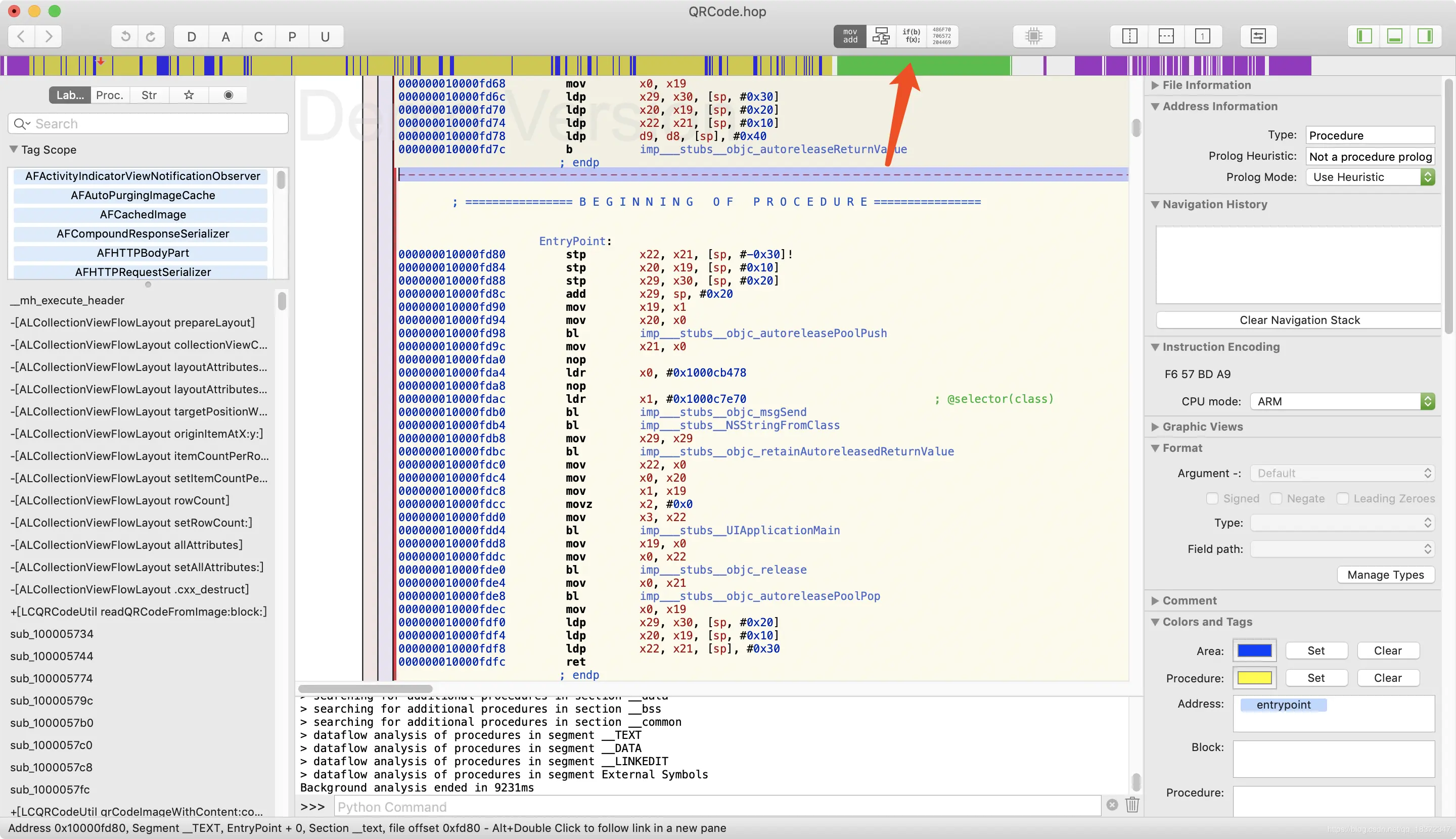Open the Prolog Mode dropdown

1370,177
